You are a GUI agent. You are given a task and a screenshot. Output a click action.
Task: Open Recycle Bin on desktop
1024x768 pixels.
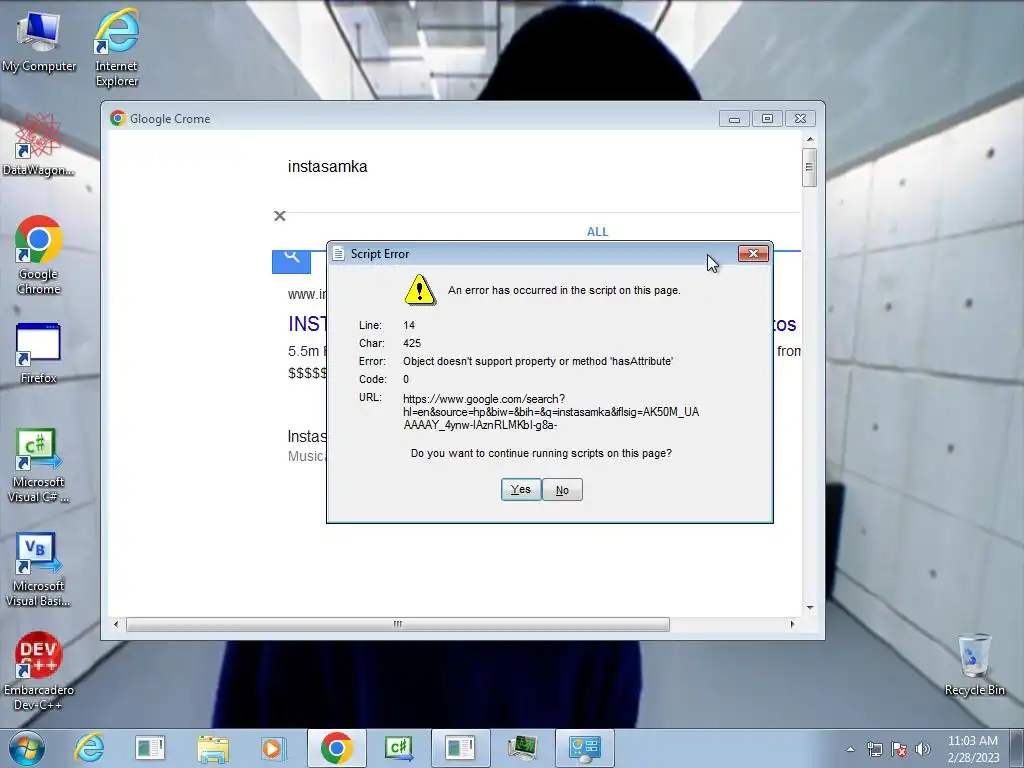coord(974,665)
